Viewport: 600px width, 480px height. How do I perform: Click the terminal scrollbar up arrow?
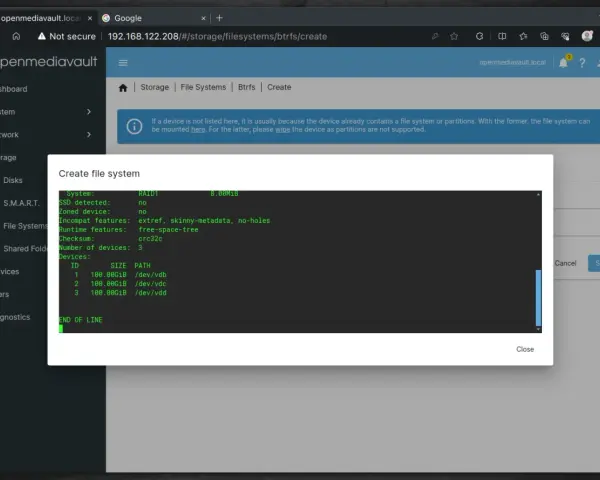(538, 194)
